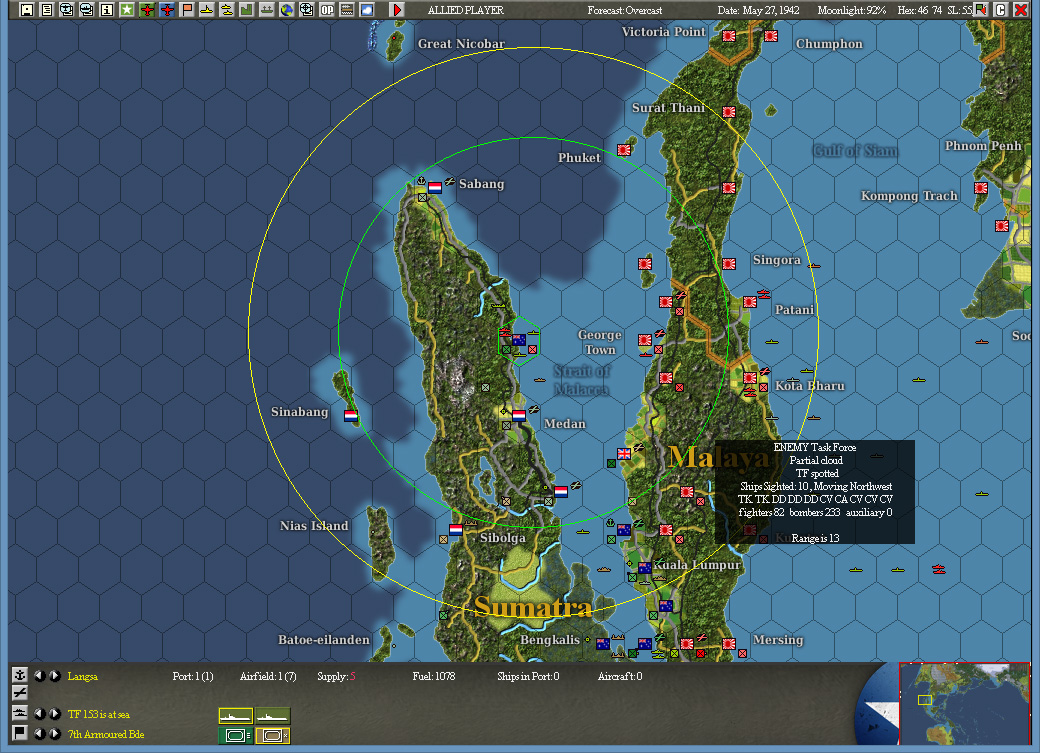This screenshot has width=1040, height=753.
Task: Click the green factory toolbar icon
Action: click(246, 9)
